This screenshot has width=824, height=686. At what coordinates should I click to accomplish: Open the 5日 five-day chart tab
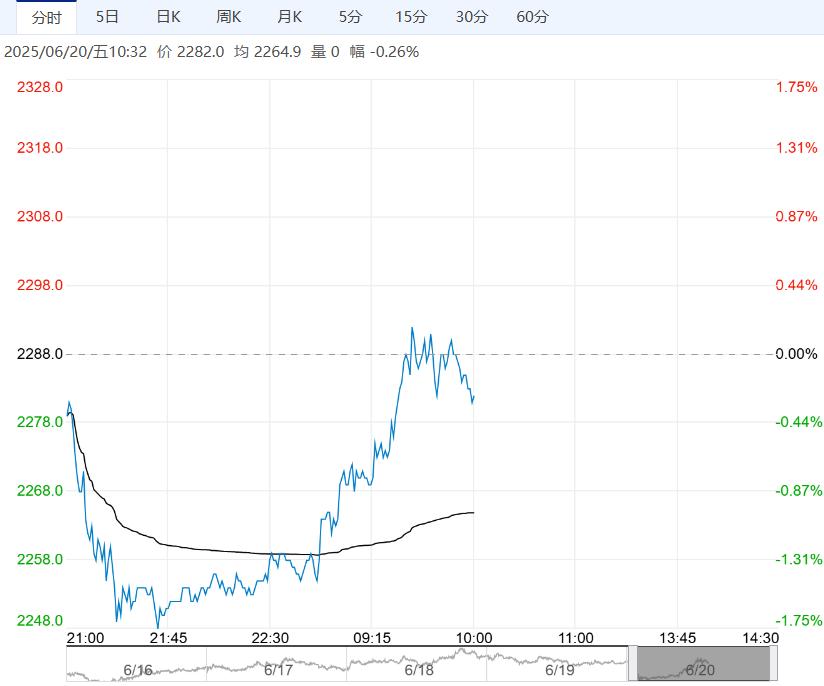pos(107,17)
